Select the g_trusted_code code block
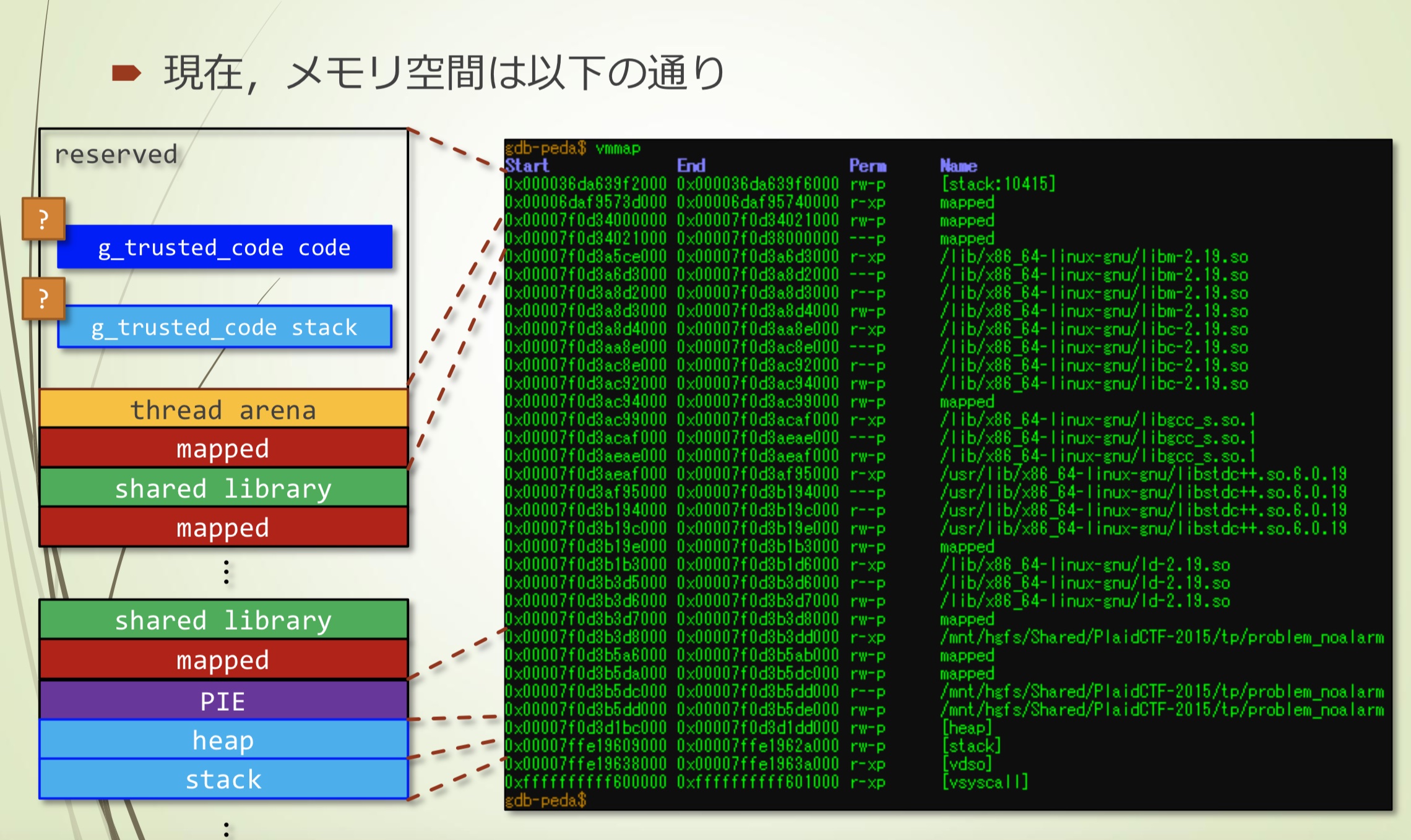 pos(225,247)
